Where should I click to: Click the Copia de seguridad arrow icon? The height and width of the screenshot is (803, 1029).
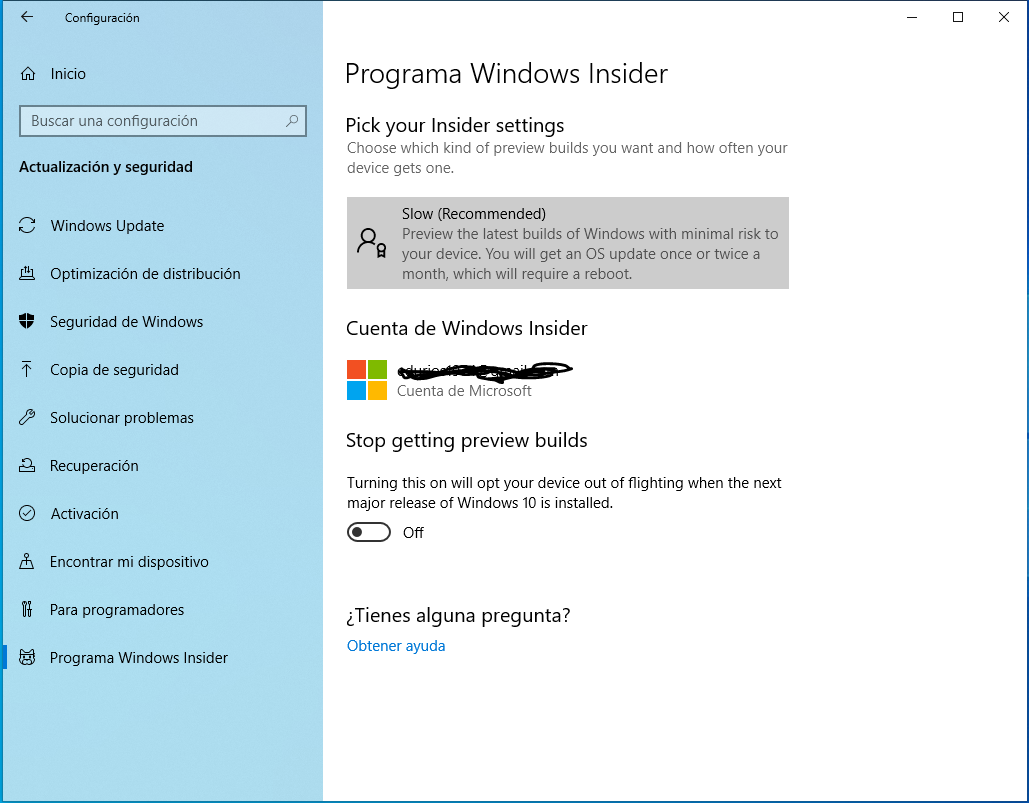coord(28,370)
